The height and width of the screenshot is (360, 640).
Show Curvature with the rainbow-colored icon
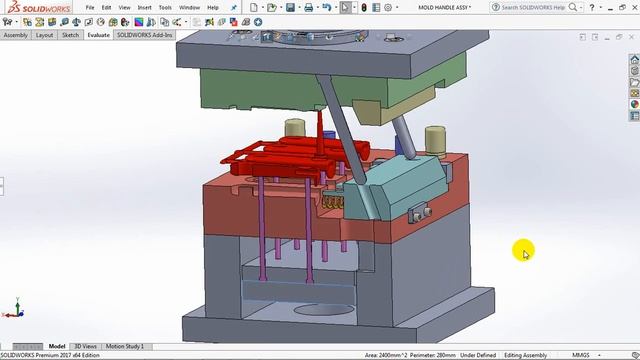pyautogui.click(x=139, y=22)
